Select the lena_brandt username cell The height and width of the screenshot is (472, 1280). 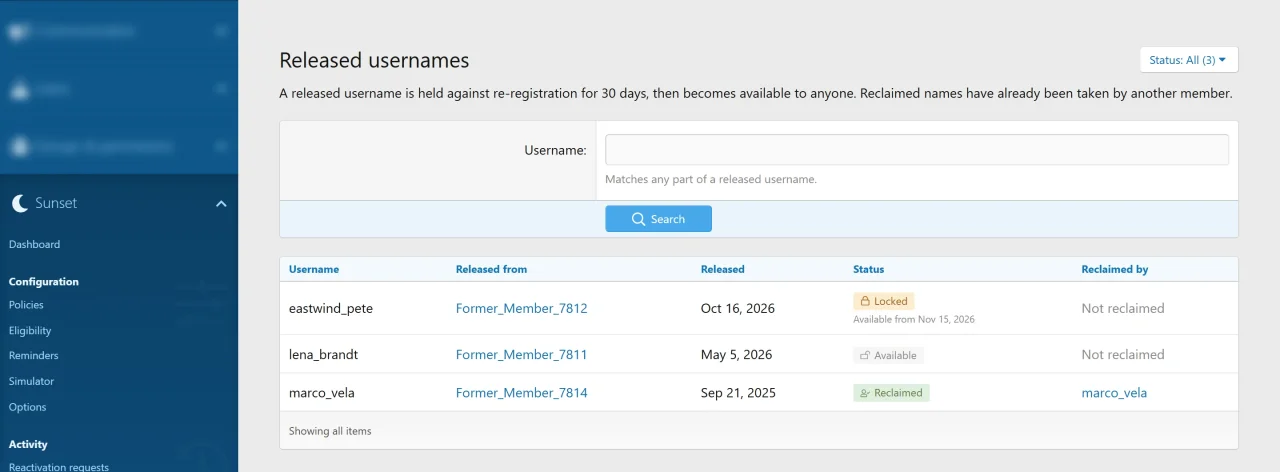tap(325, 354)
